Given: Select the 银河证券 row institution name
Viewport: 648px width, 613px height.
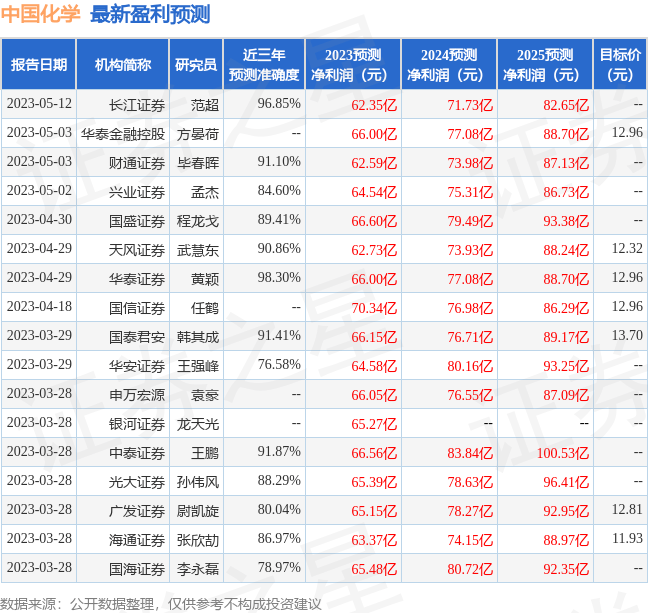Looking at the screenshot, I should [x=137, y=424].
